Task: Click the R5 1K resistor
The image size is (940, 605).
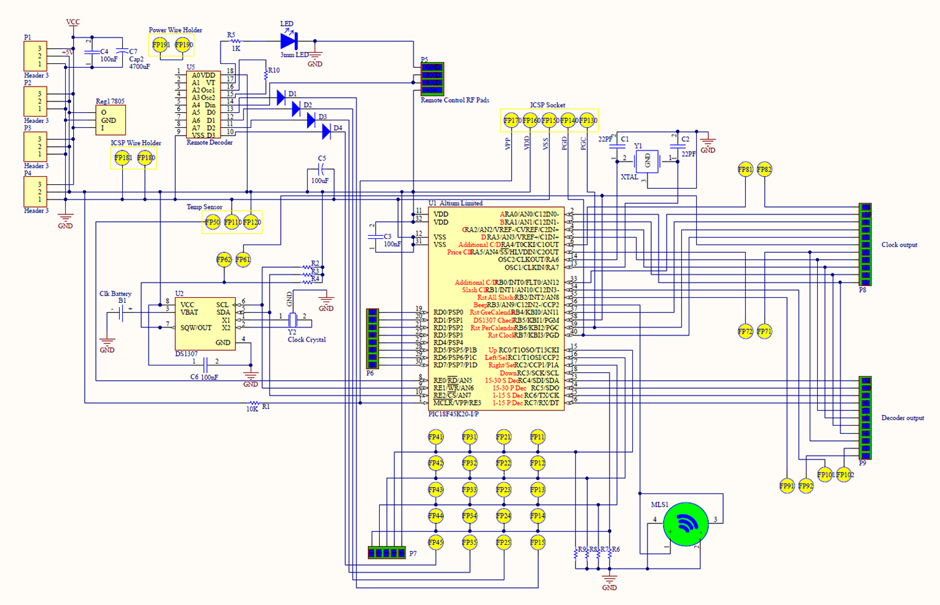Action: click(x=235, y=41)
